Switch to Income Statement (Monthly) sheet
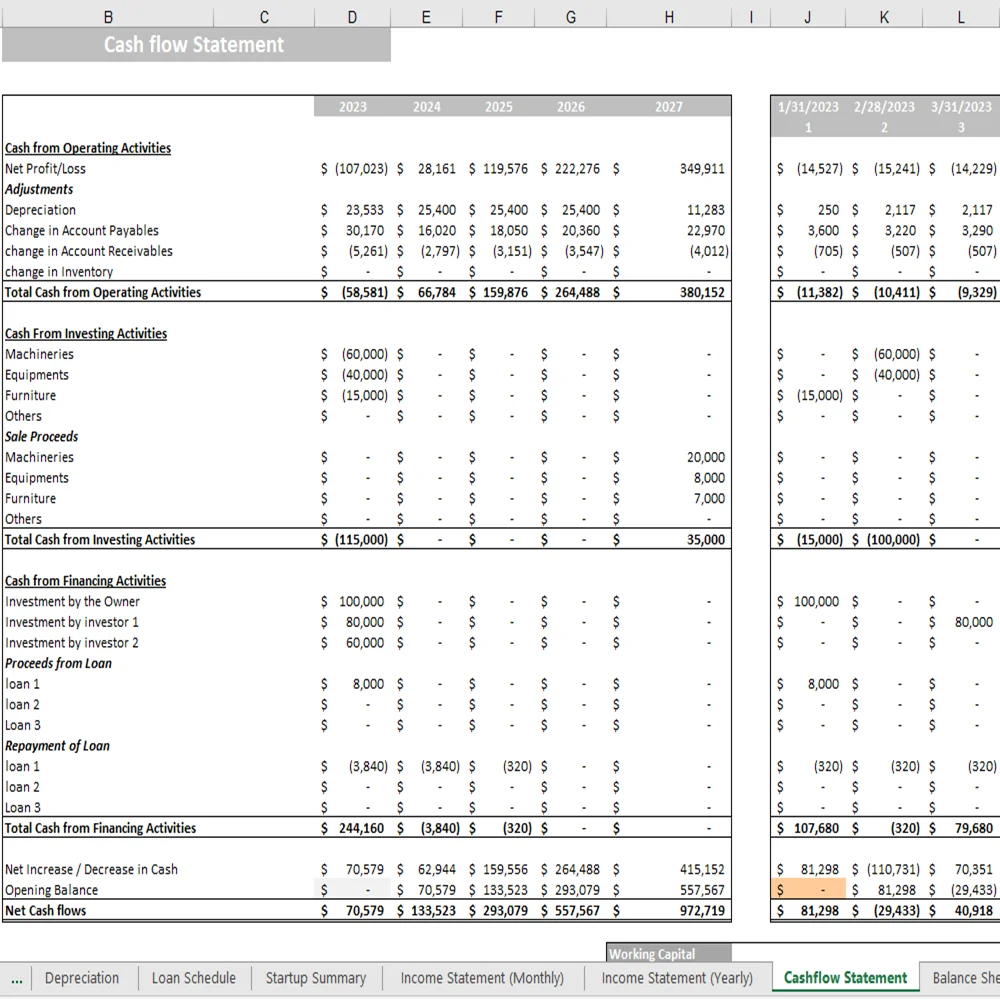Image resolution: width=1000 pixels, height=1000 pixels. click(x=482, y=978)
